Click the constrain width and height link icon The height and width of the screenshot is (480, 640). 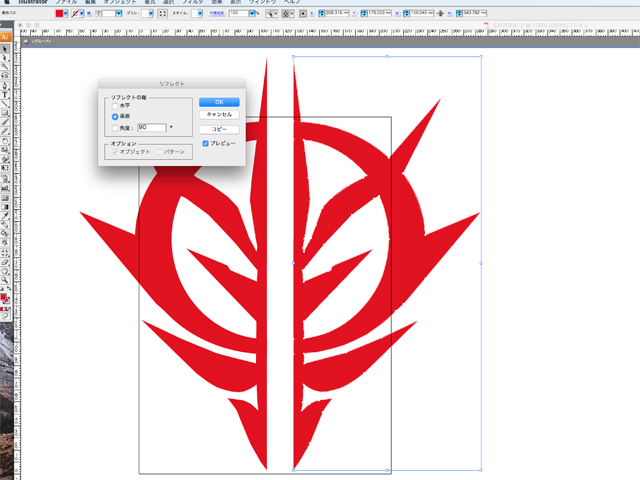(x=440, y=13)
